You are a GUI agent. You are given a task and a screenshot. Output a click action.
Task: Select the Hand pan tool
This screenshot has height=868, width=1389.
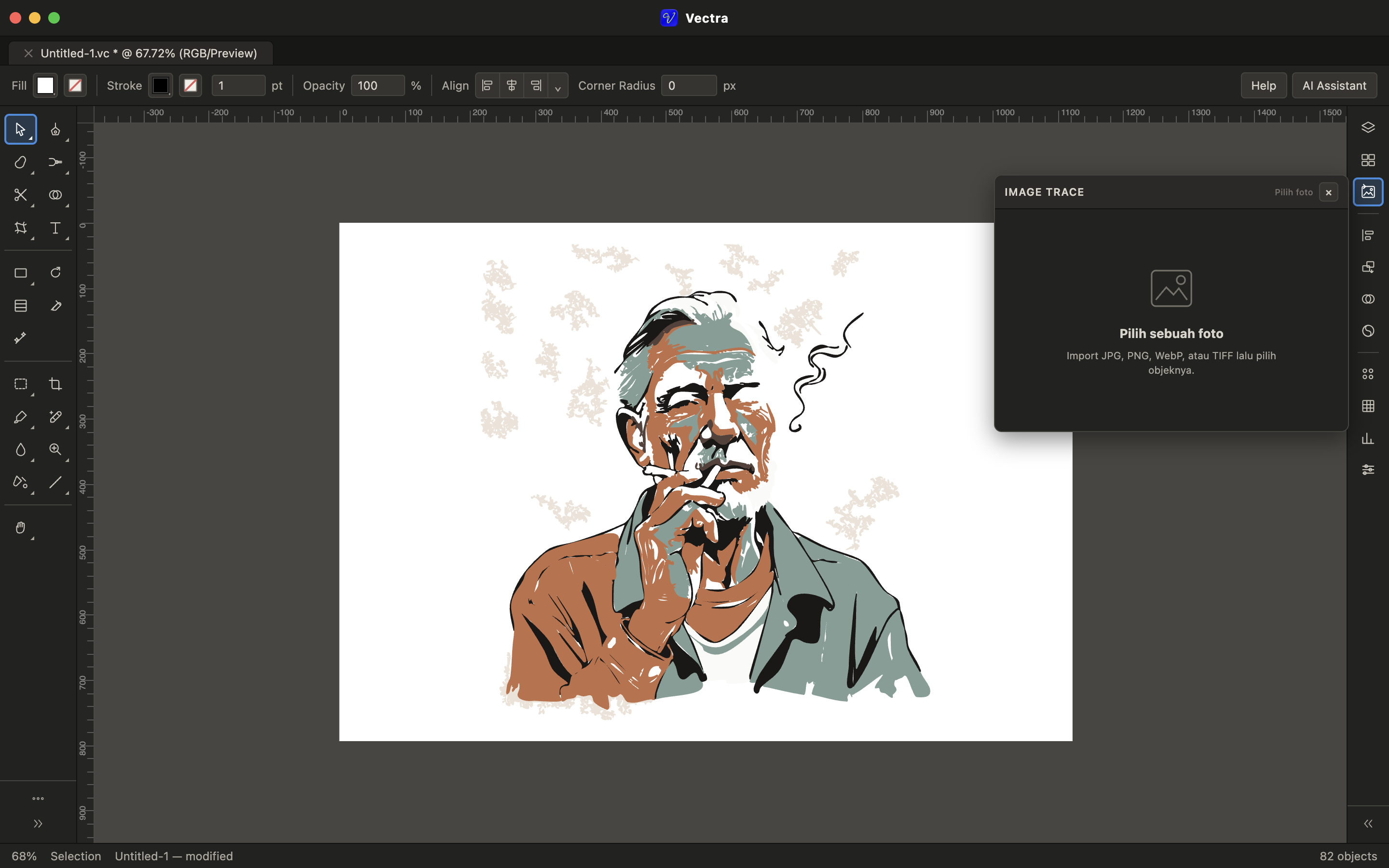coord(21,527)
